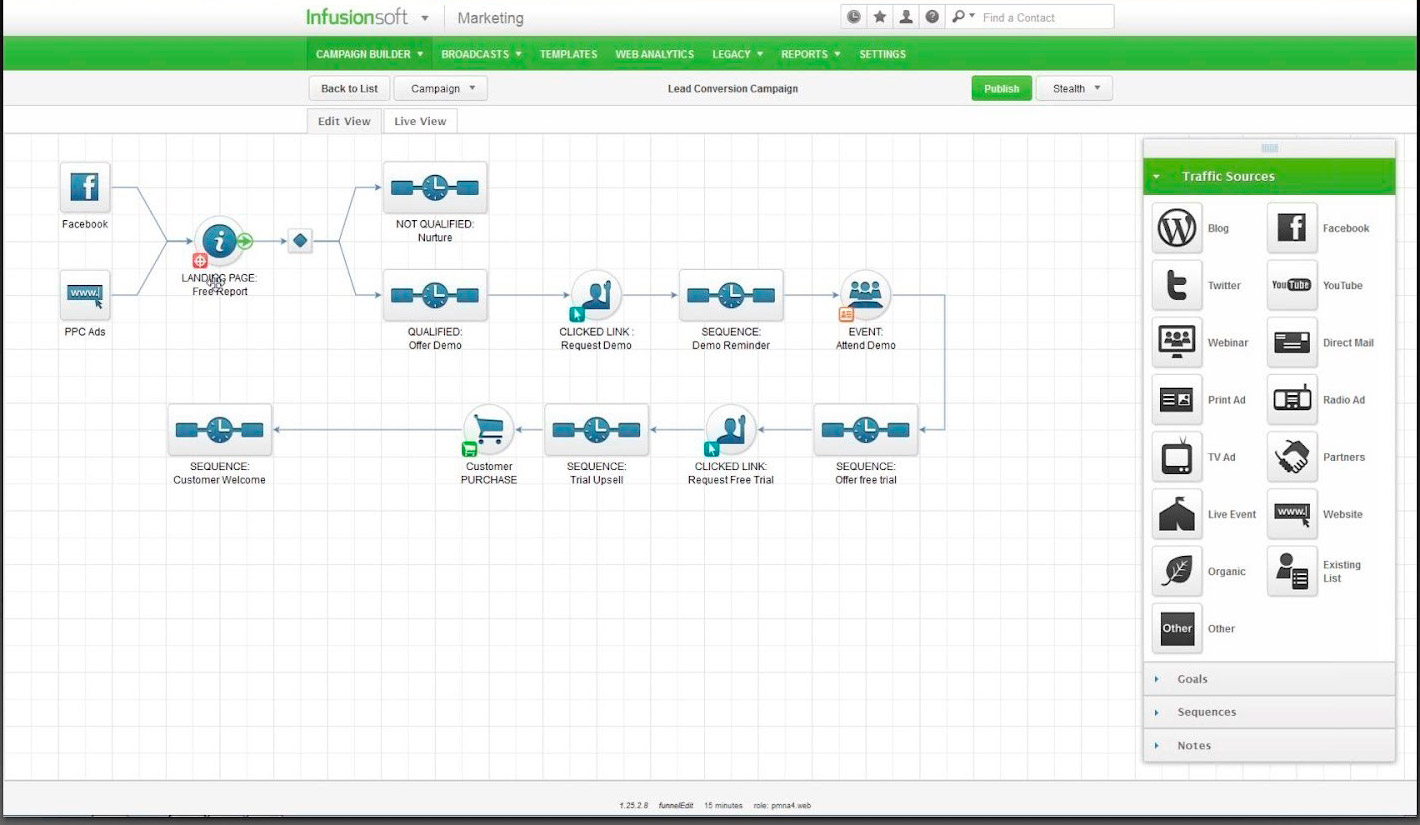Open the Landing Page Free Report goal
The image size is (1420, 825).
[x=219, y=241]
